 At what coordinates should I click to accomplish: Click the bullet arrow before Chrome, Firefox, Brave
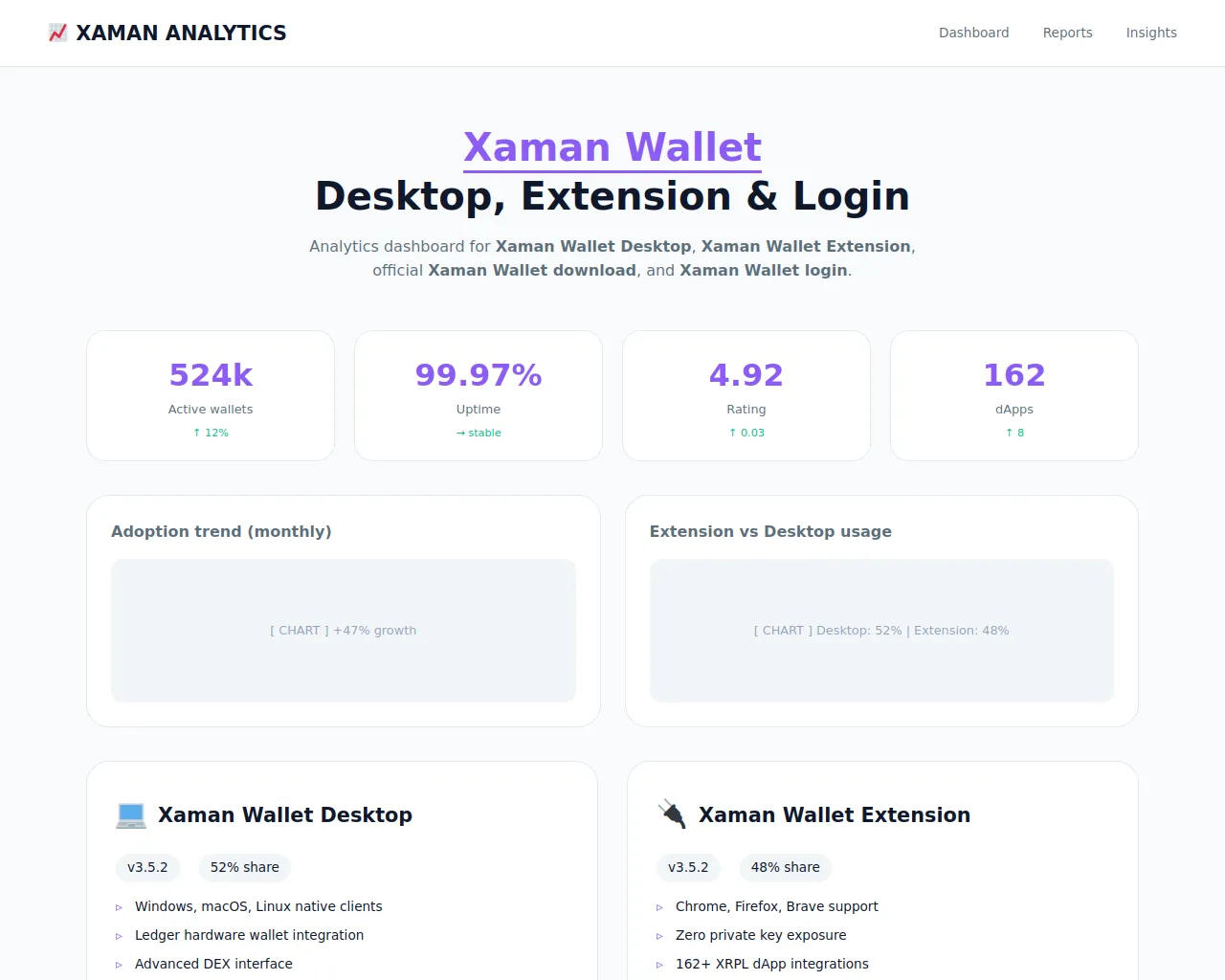pos(659,907)
